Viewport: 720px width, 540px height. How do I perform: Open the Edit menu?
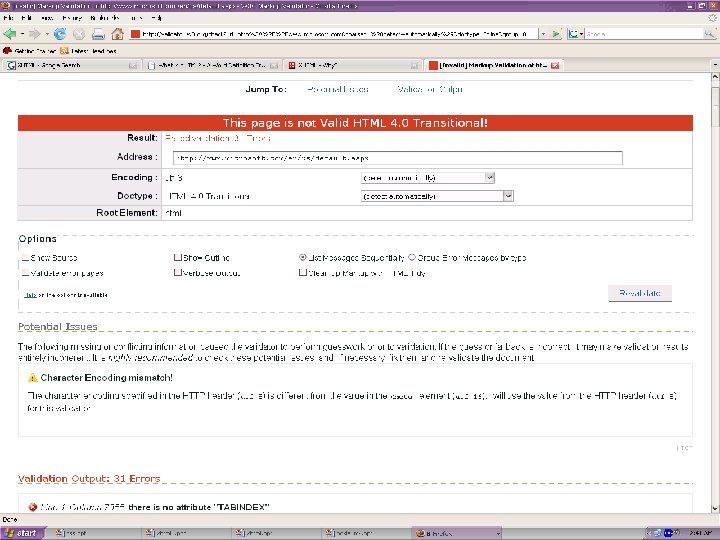pyautogui.click(x=26, y=18)
